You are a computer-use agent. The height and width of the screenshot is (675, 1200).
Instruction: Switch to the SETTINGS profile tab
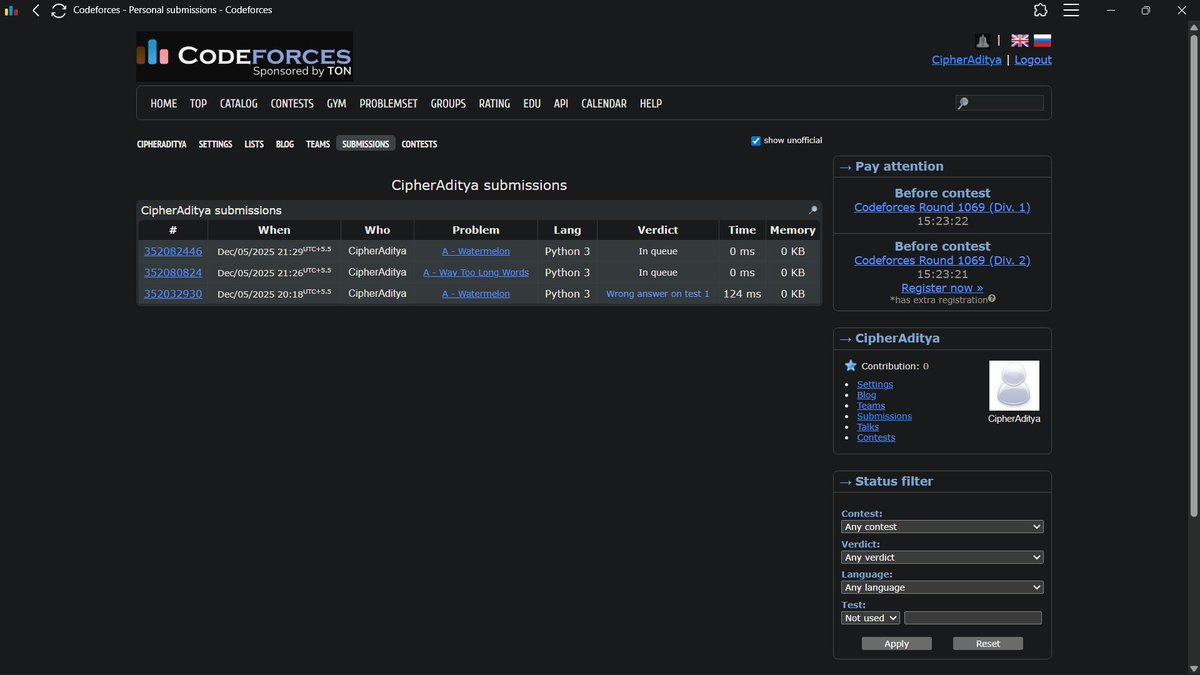coord(215,144)
